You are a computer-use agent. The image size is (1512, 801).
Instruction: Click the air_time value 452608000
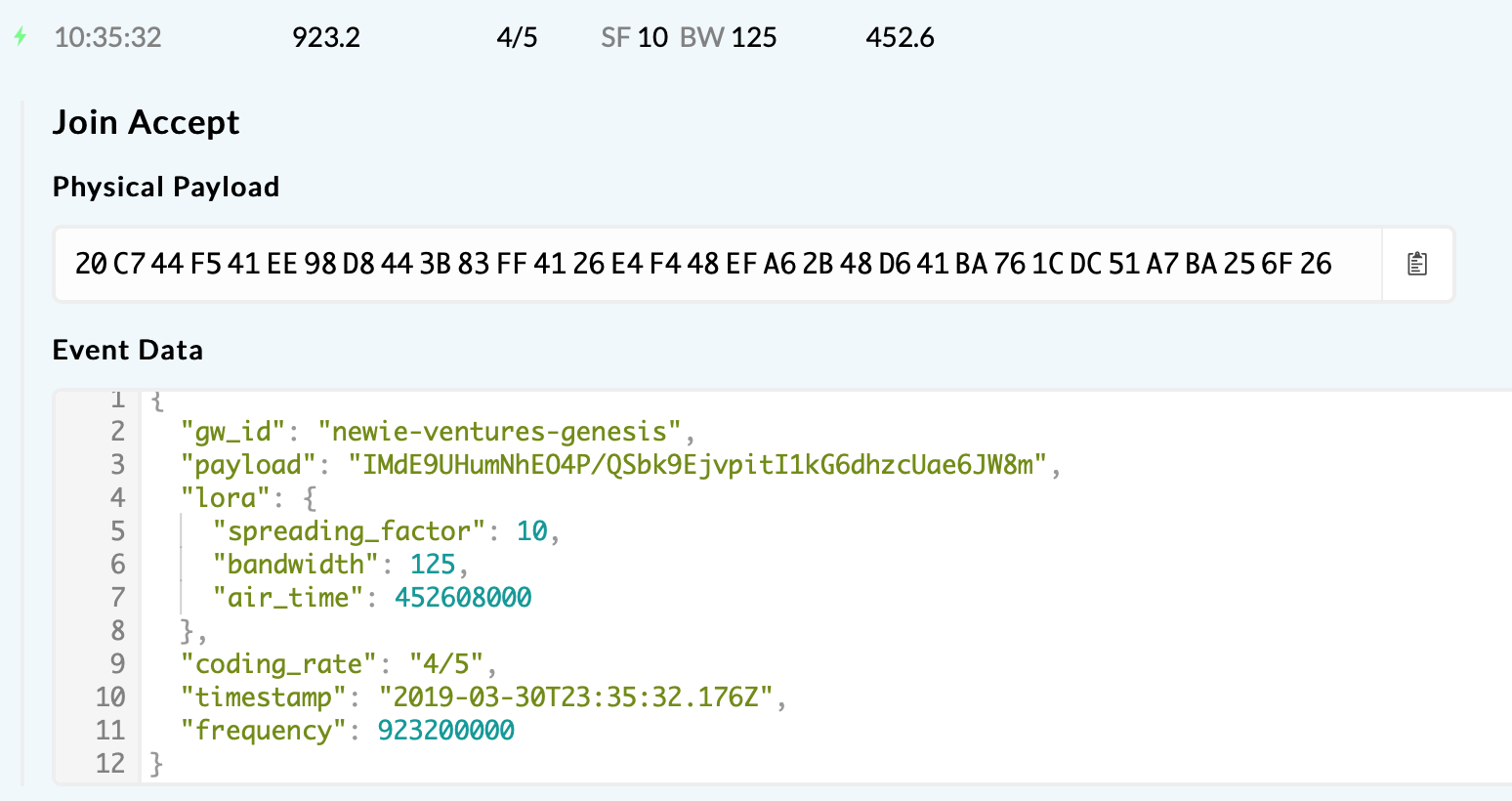point(463,597)
